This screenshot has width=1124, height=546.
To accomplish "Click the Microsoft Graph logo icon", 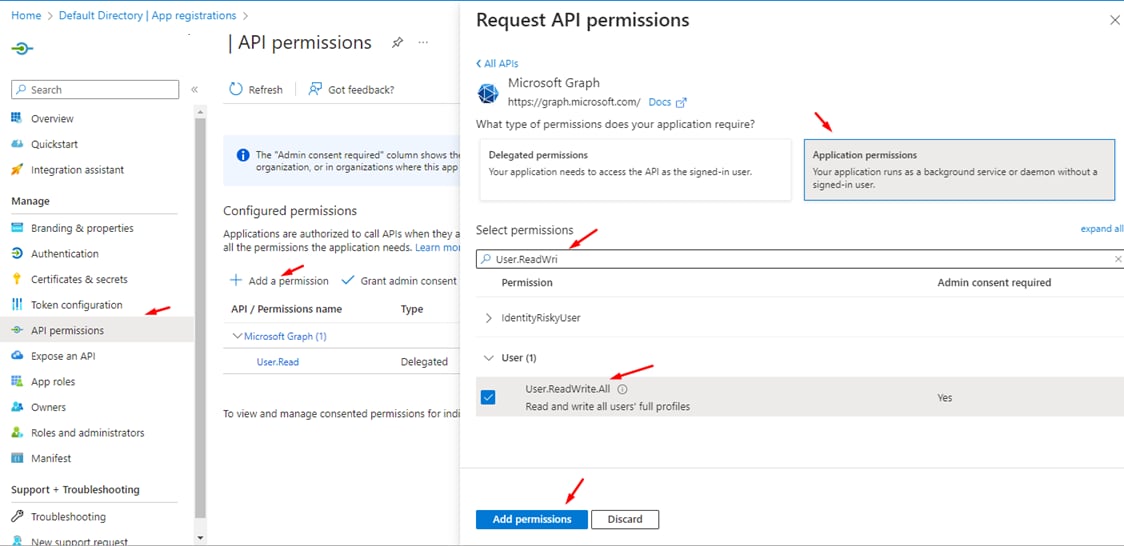I will tap(487, 94).
